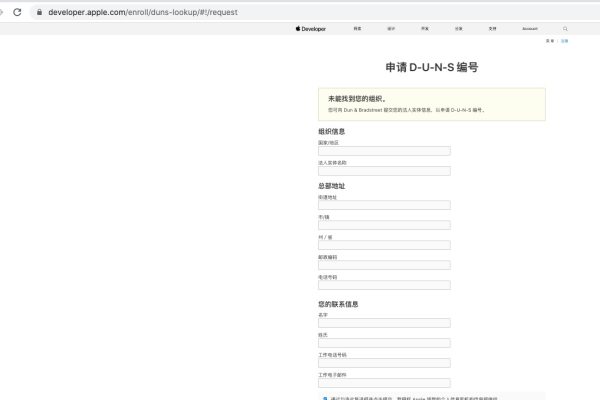
Task: Click the lock icon in the address bar
Action: (39, 12)
